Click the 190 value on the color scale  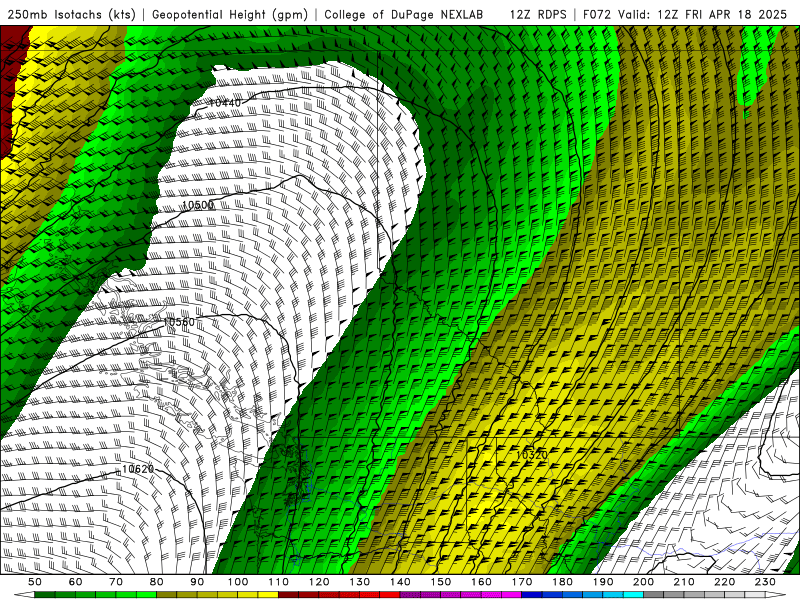603,582
